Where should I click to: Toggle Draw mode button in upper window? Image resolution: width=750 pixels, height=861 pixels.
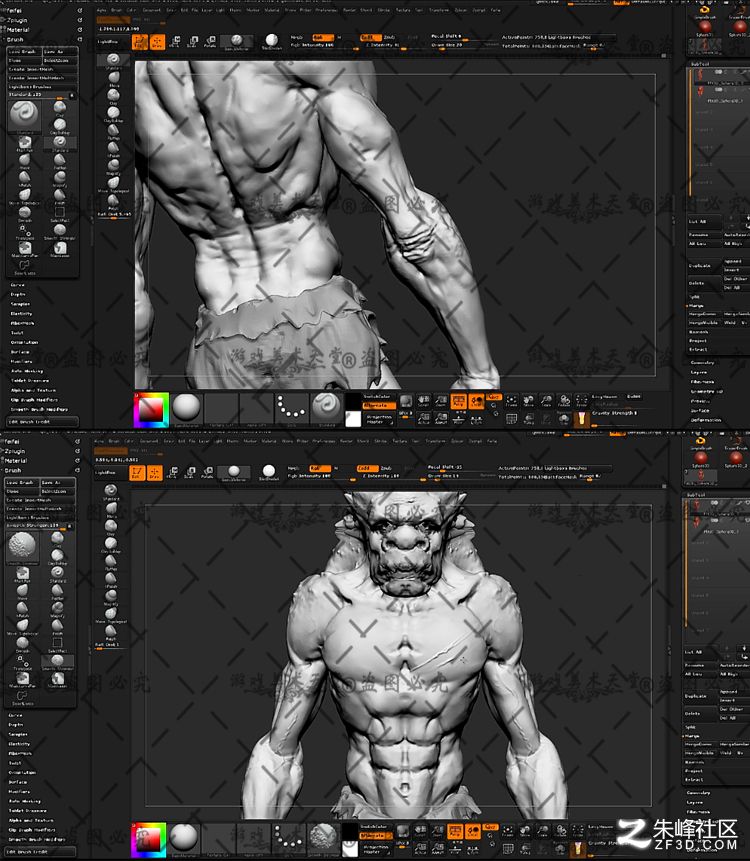[157, 42]
